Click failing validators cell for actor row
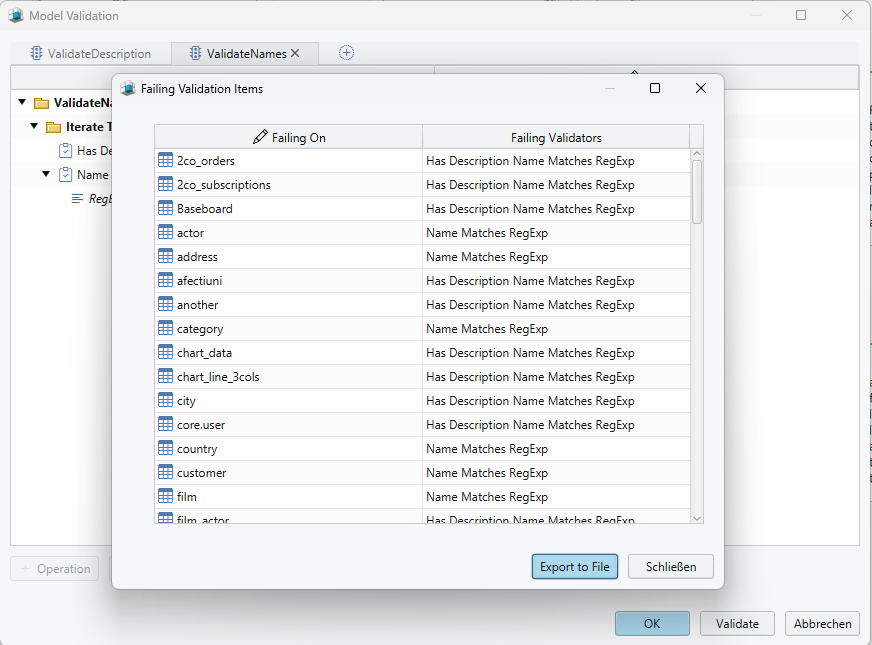Viewport: 872px width, 645px height. coord(556,232)
